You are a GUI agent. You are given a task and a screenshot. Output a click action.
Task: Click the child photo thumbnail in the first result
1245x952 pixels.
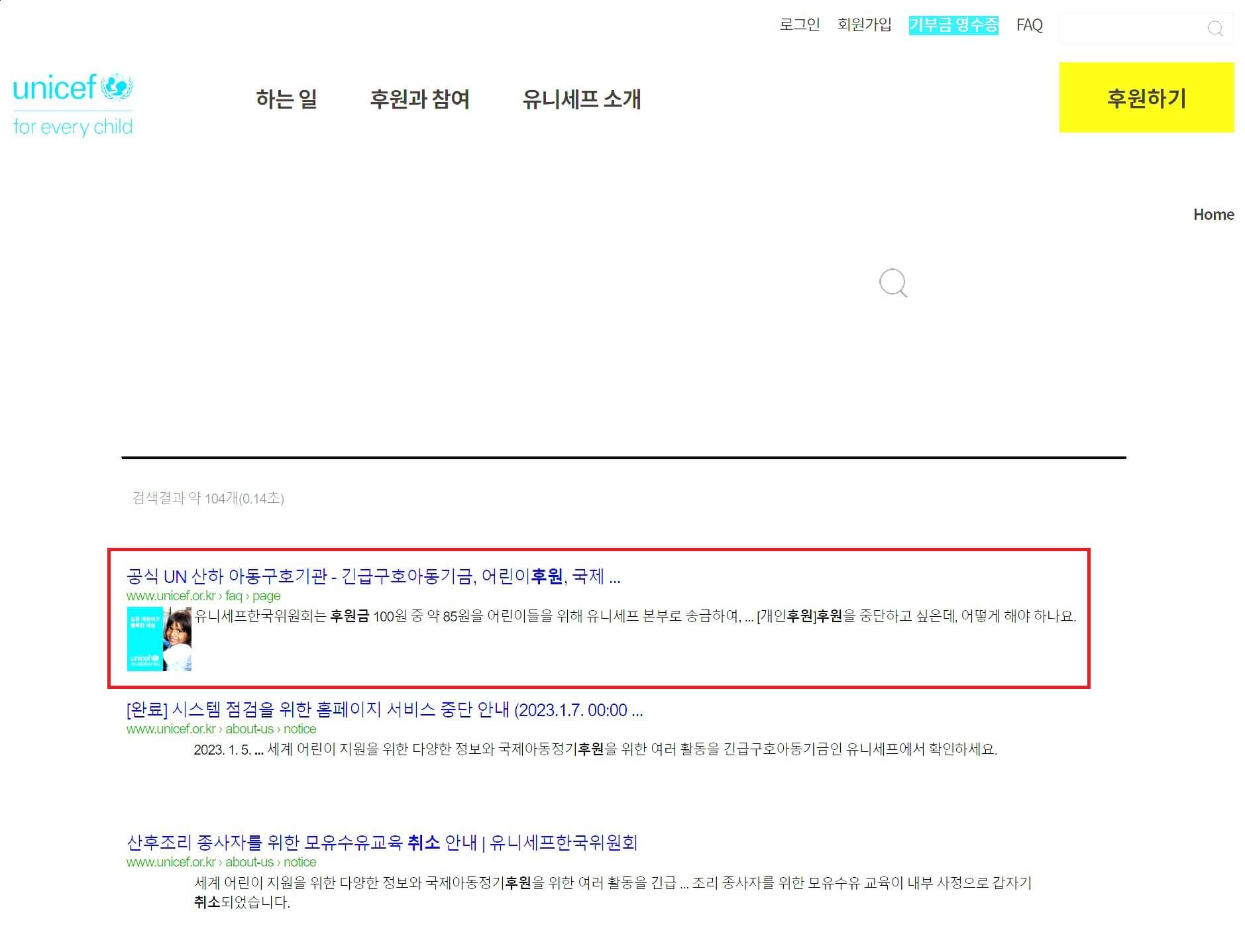point(159,639)
